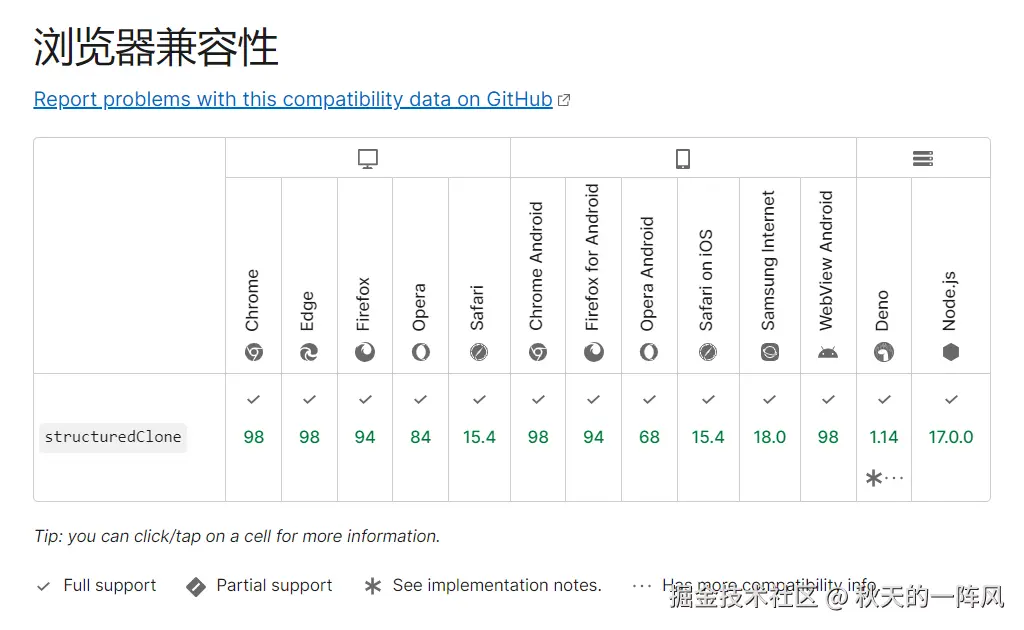Expand the Node.js 17.0.0 support cell

(x=951, y=437)
